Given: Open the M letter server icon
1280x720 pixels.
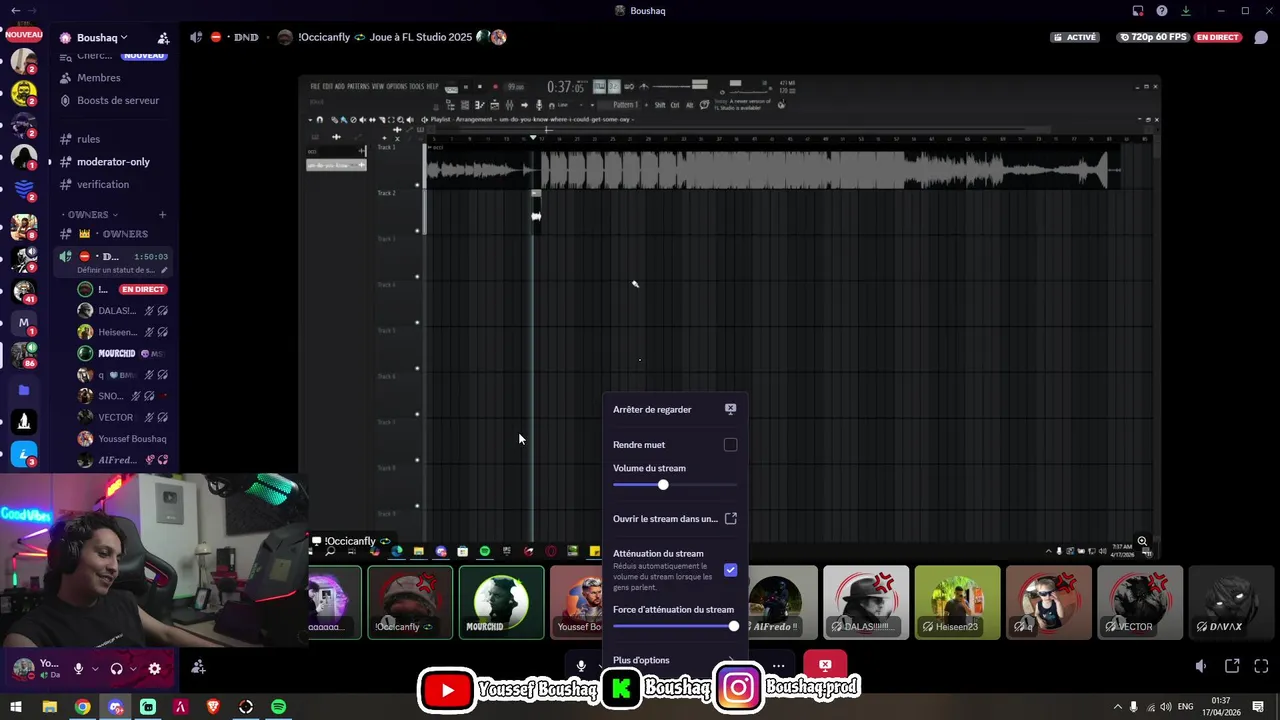Looking at the screenshot, I should coord(24,322).
